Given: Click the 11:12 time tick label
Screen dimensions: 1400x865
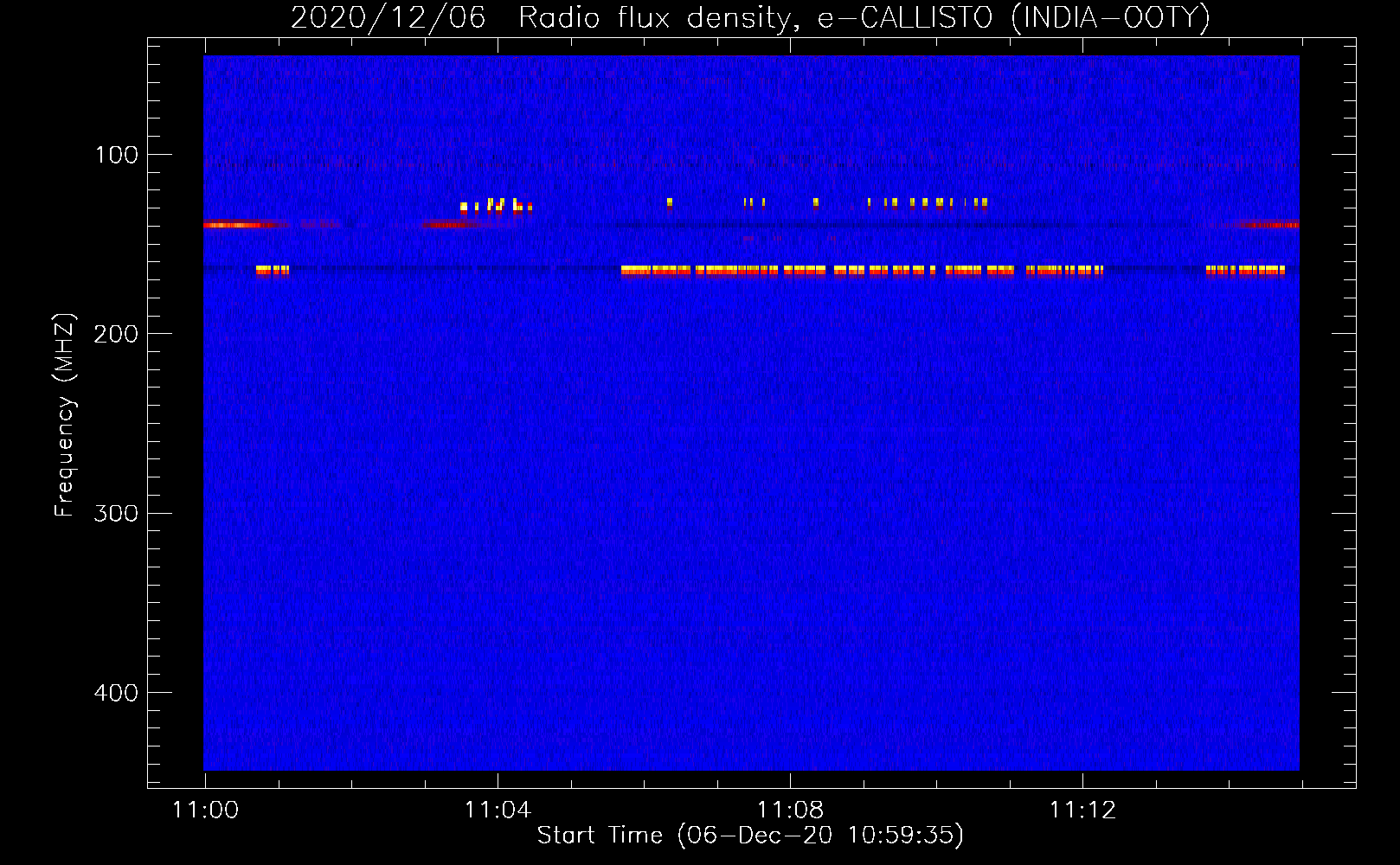Looking at the screenshot, I should 1082,810.
